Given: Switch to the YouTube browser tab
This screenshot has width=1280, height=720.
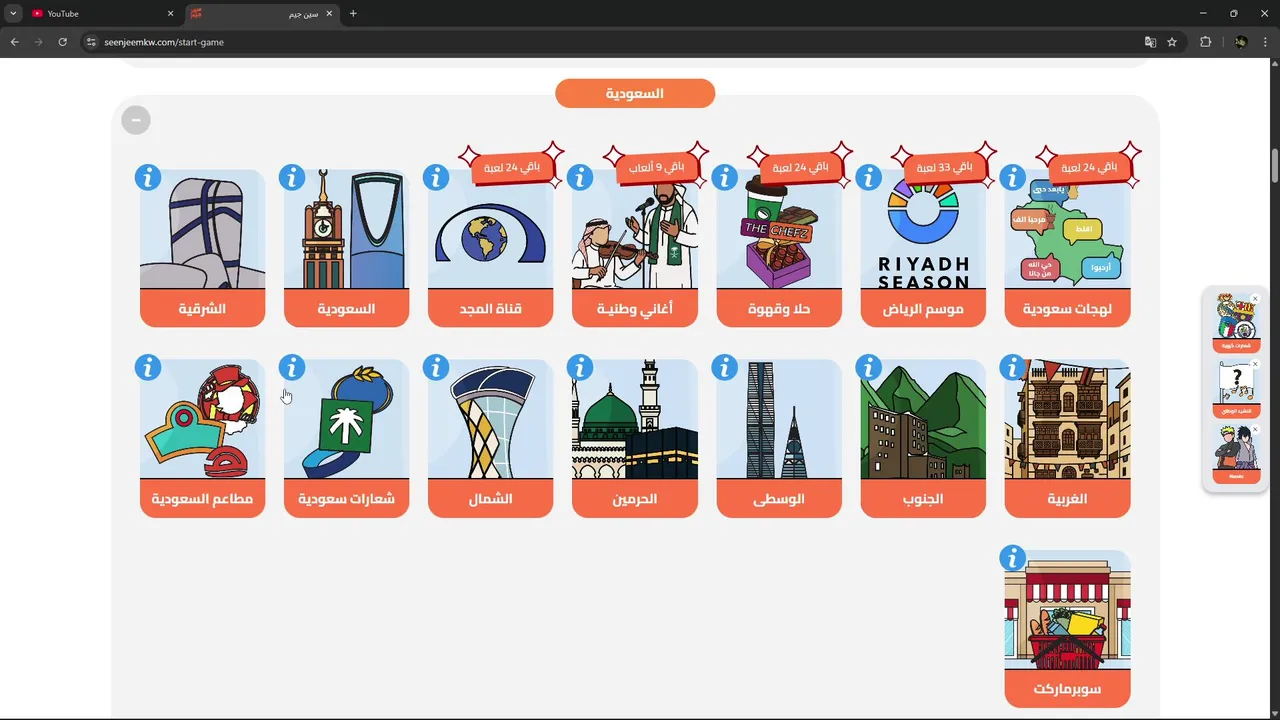Looking at the screenshot, I should click(x=102, y=14).
